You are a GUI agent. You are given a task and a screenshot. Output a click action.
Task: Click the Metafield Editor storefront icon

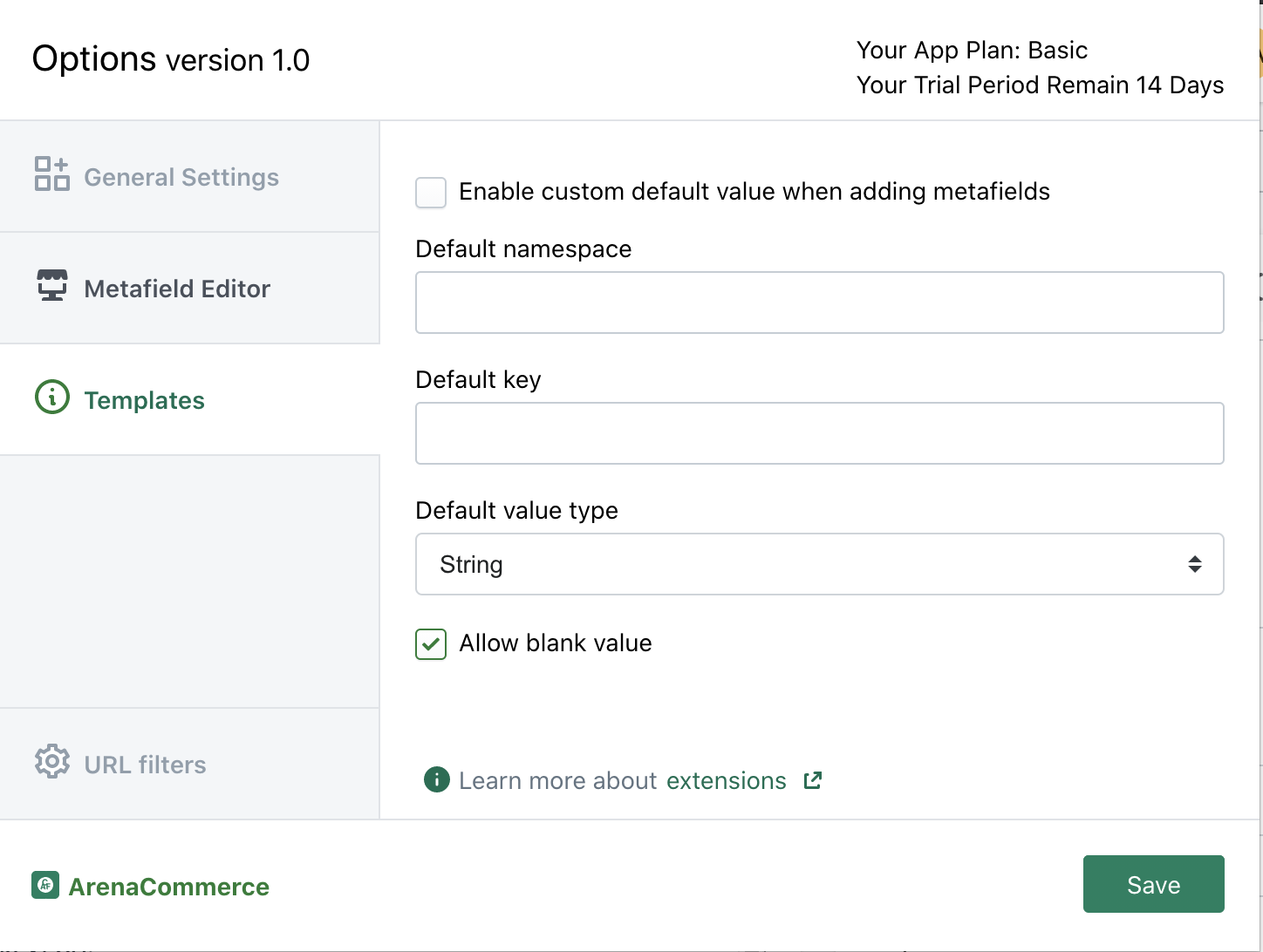point(52,285)
